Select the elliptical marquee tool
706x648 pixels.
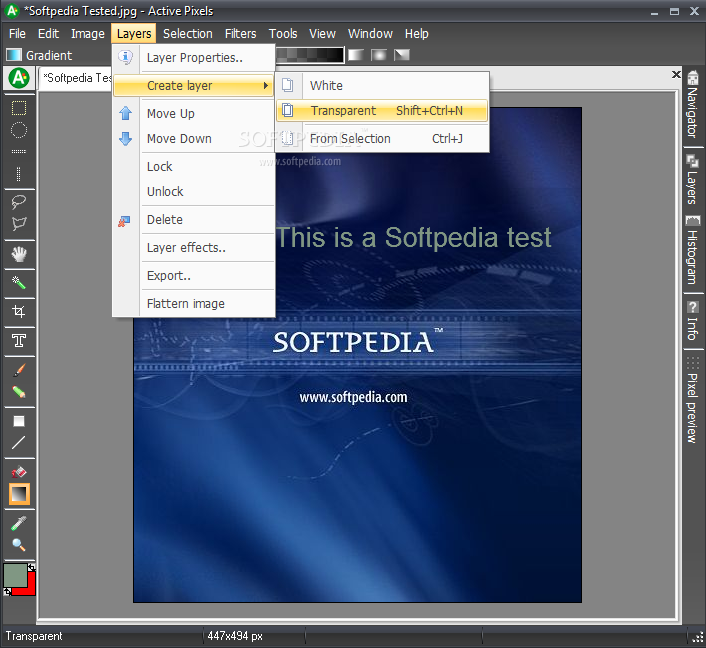click(x=19, y=130)
